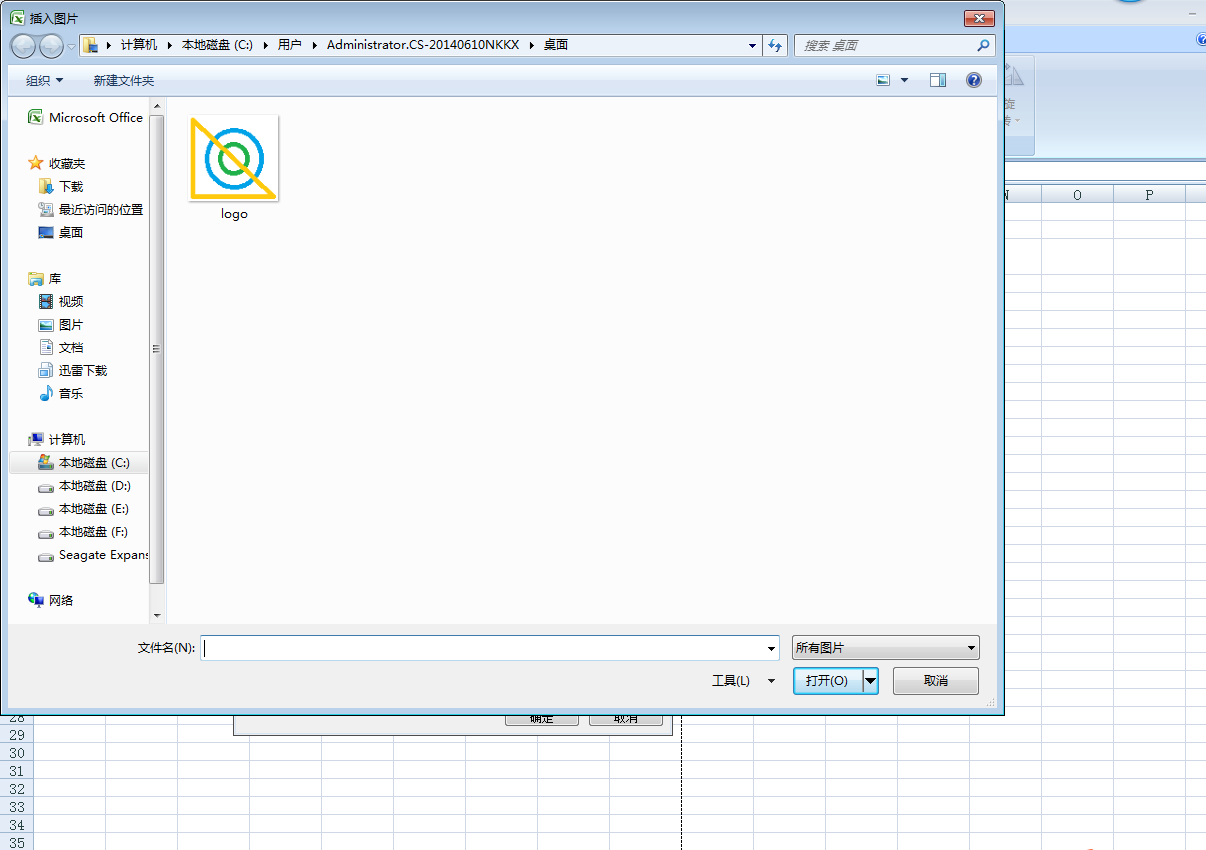
Task: Go forward with the Forward arrow button
Action: pos(52,45)
